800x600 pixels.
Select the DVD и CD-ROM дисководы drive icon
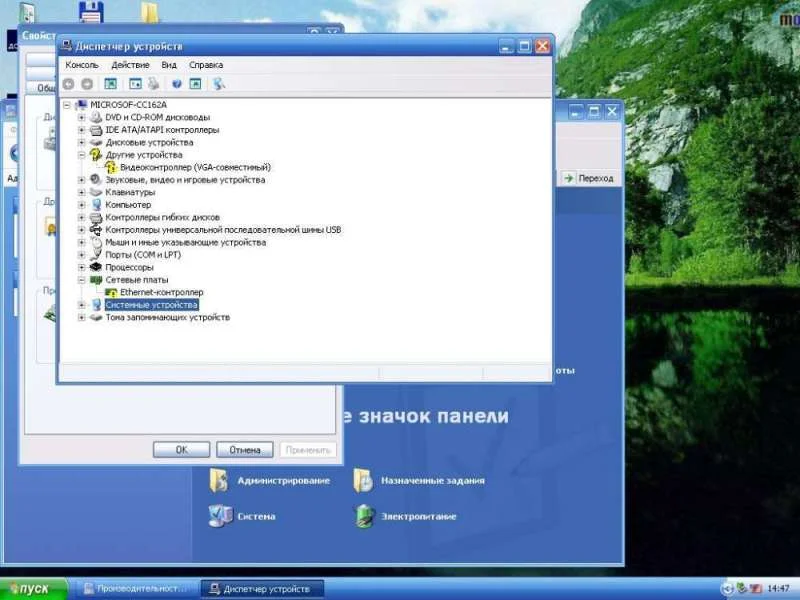[x=95, y=117]
